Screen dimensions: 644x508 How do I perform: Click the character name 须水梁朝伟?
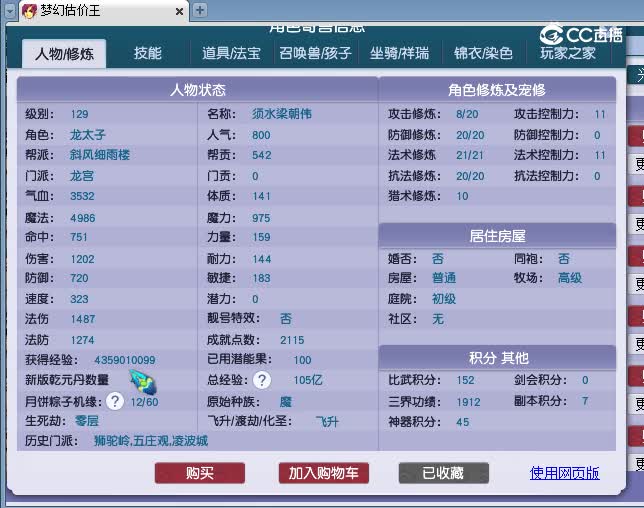click(x=282, y=114)
